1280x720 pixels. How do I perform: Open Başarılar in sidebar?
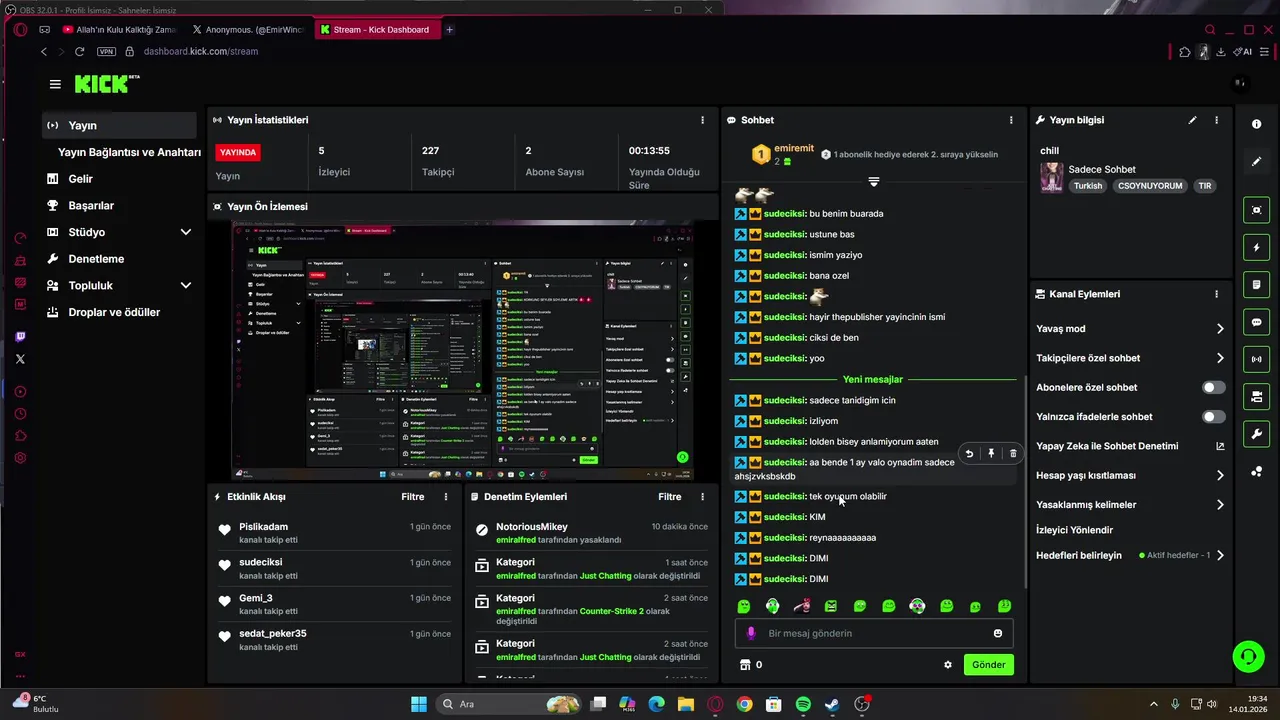pyautogui.click(x=91, y=205)
